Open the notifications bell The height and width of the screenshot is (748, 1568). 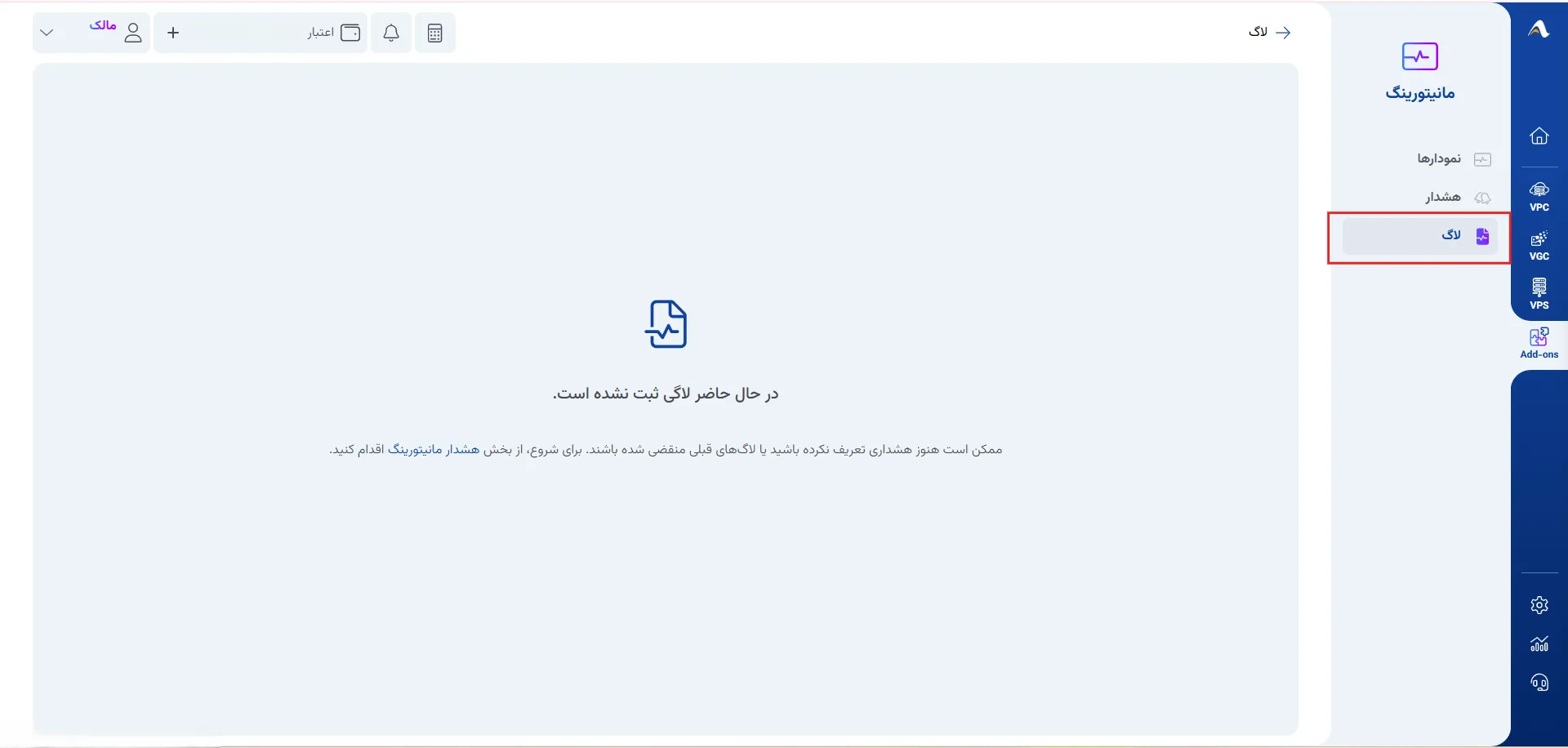[x=391, y=33]
